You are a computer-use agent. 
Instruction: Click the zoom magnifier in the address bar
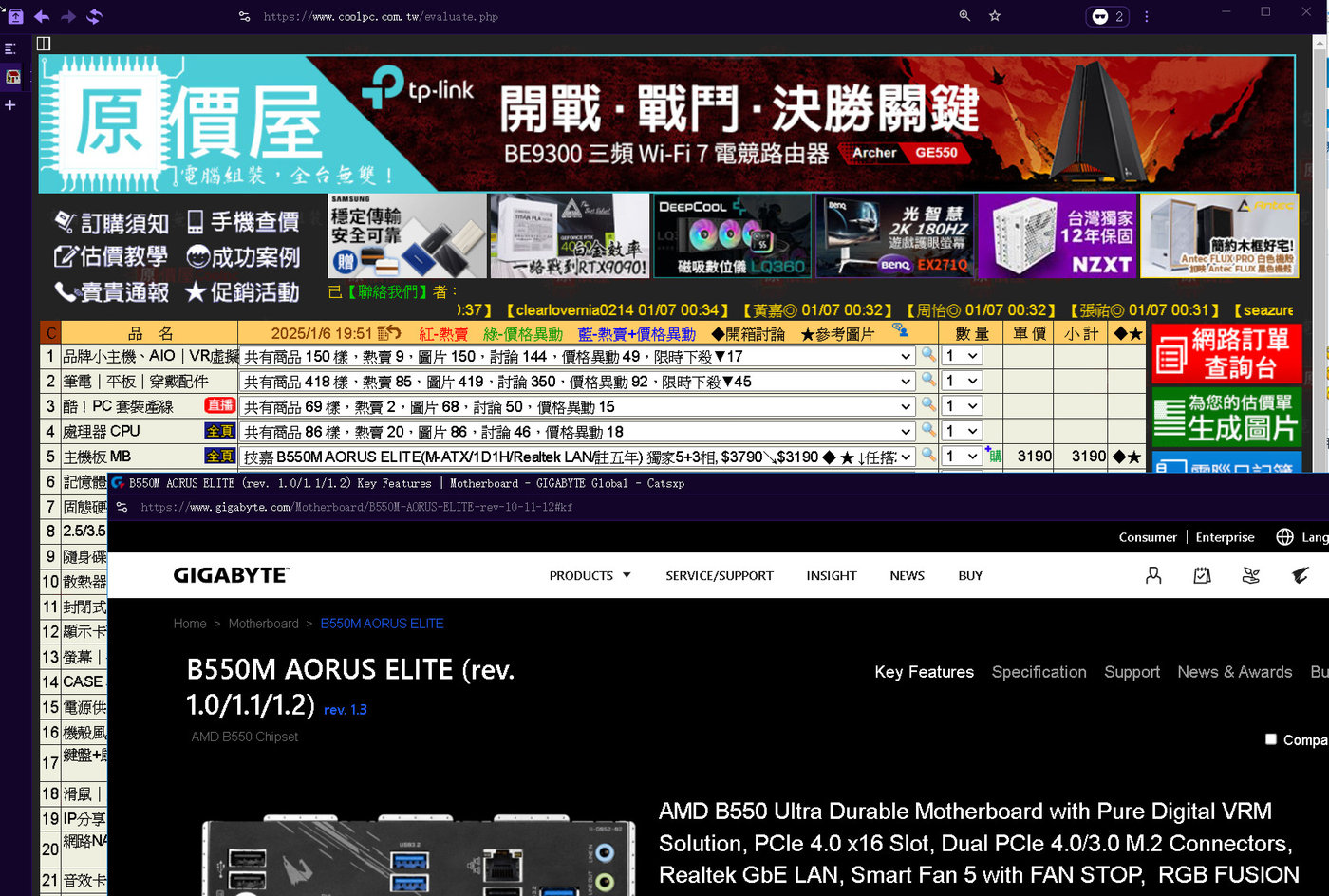[964, 16]
